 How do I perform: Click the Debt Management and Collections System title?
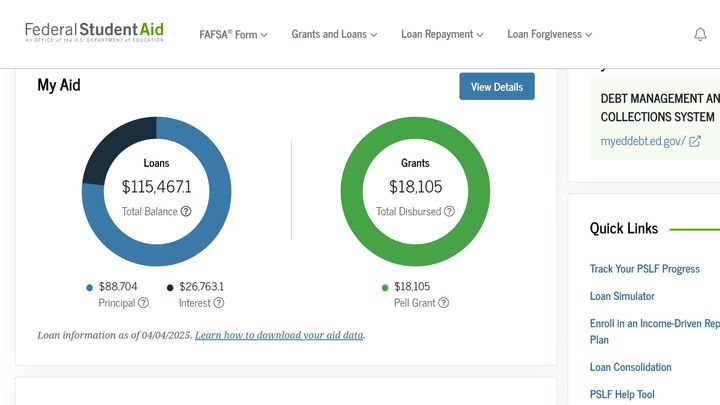(x=660, y=107)
